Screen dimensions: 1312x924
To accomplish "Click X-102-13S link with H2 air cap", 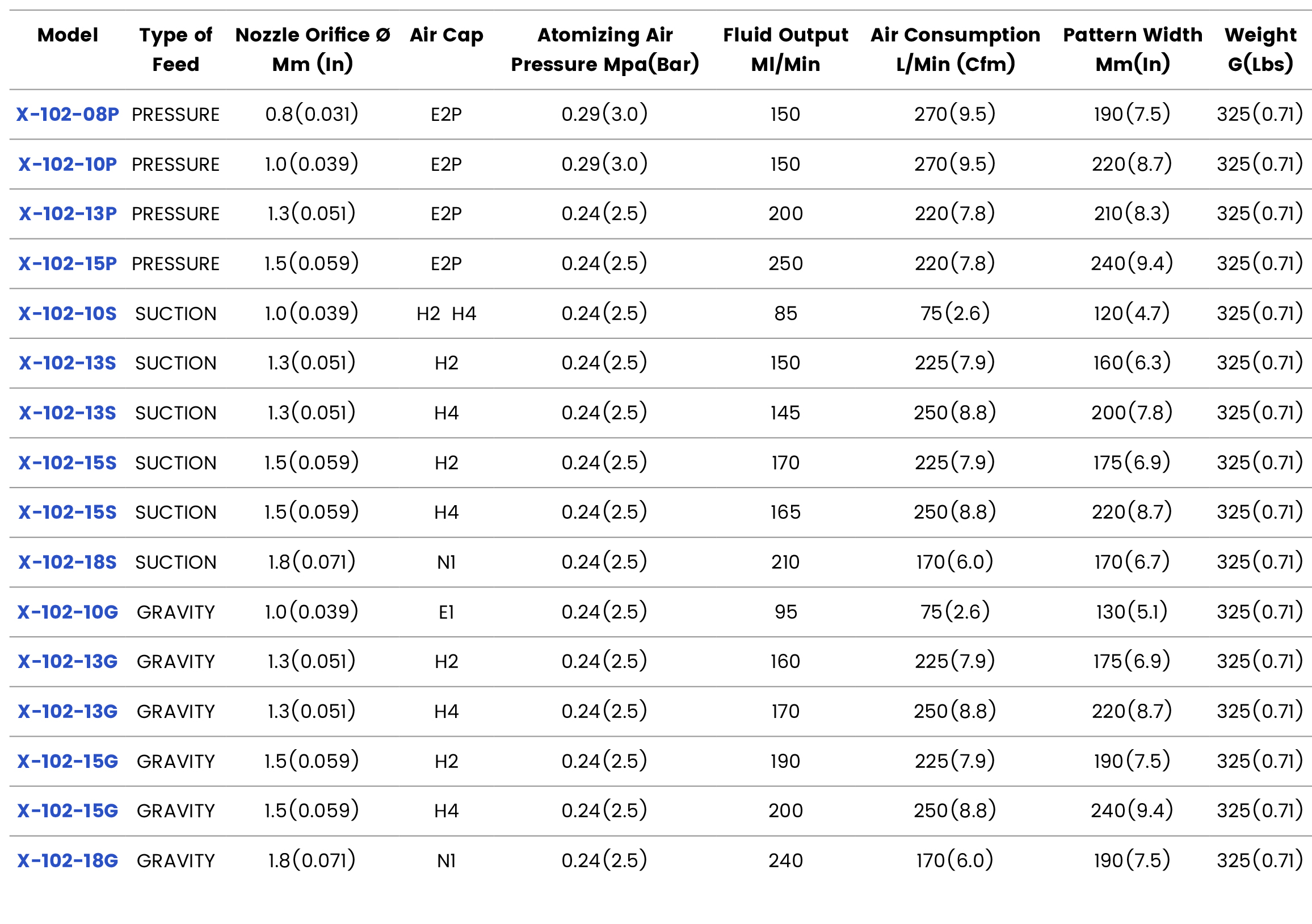I will click(68, 363).
